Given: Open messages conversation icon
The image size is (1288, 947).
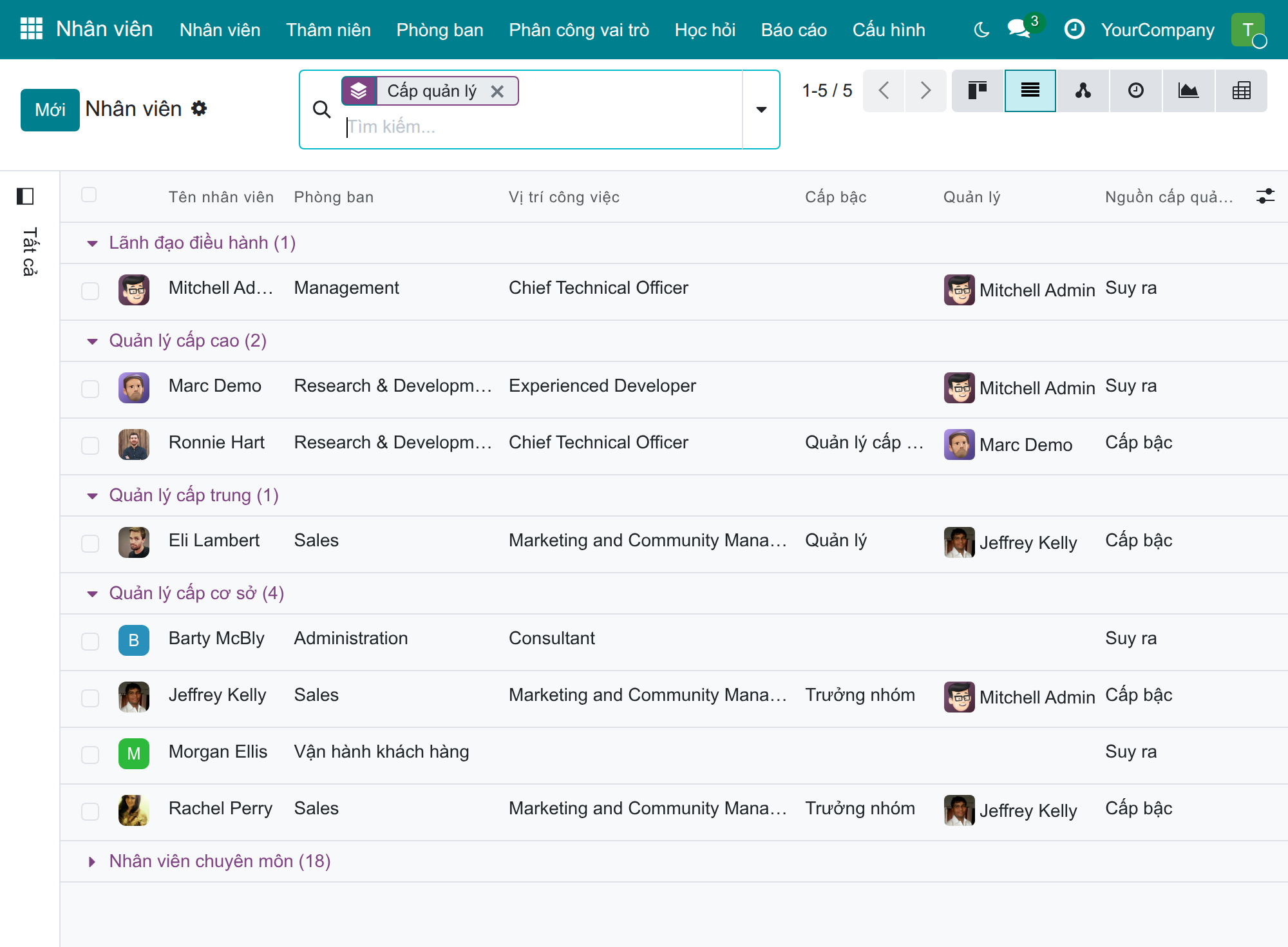Looking at the screenshot, I should (x=1019, y=30).
